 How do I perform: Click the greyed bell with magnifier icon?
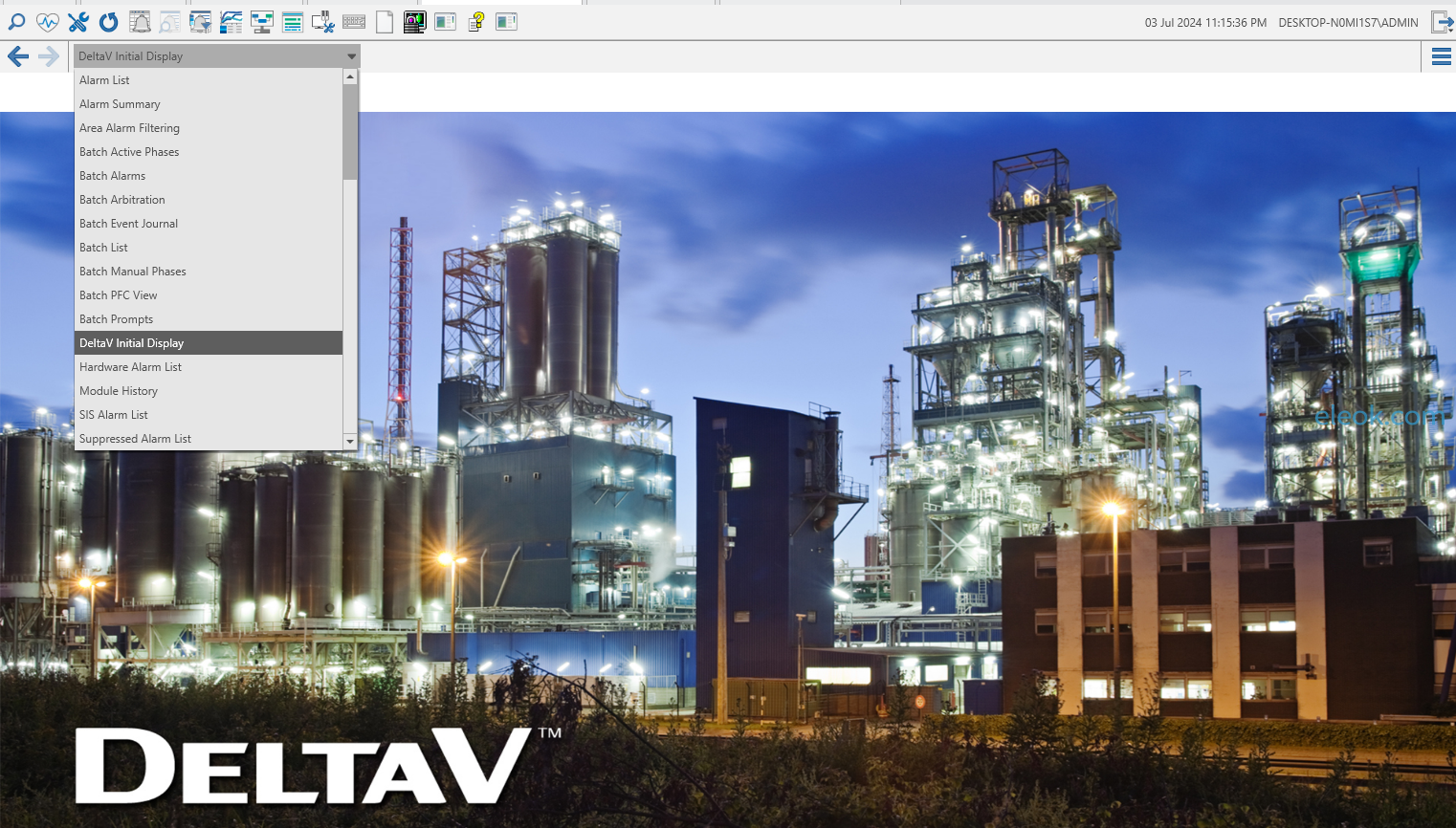pos(170,21)
